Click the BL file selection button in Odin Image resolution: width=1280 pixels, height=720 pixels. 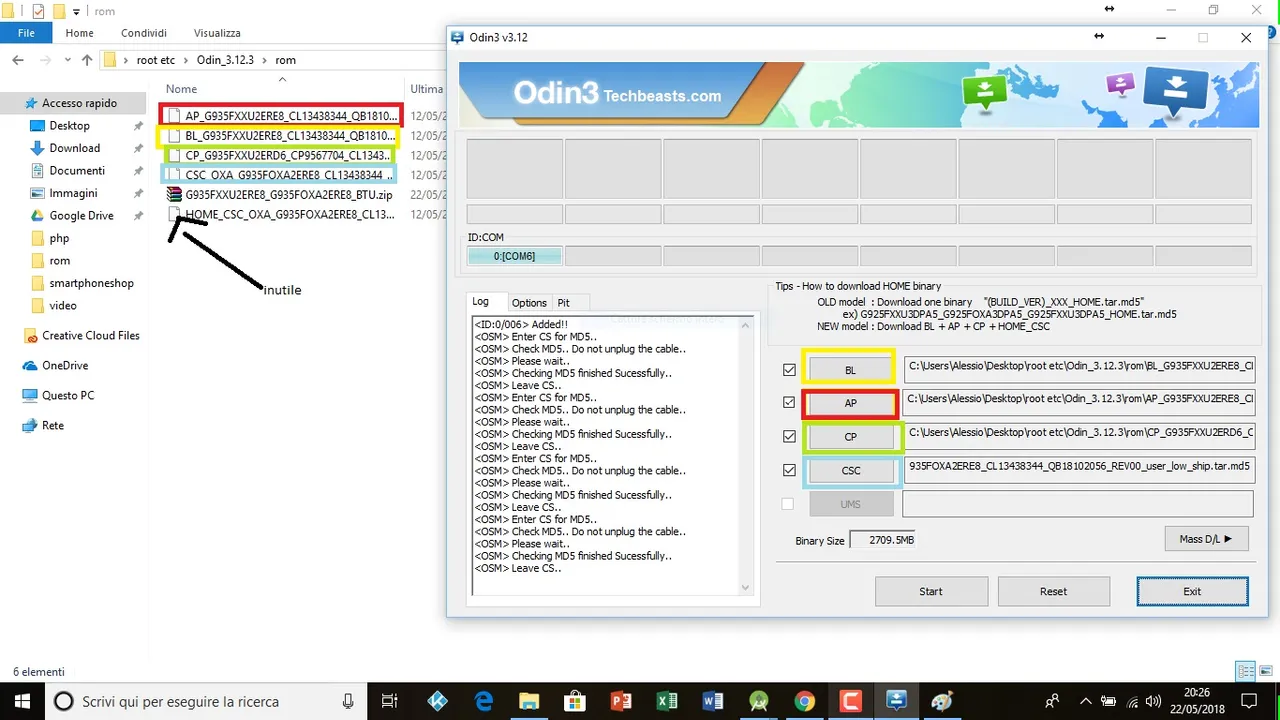click(x=850, y=370)
